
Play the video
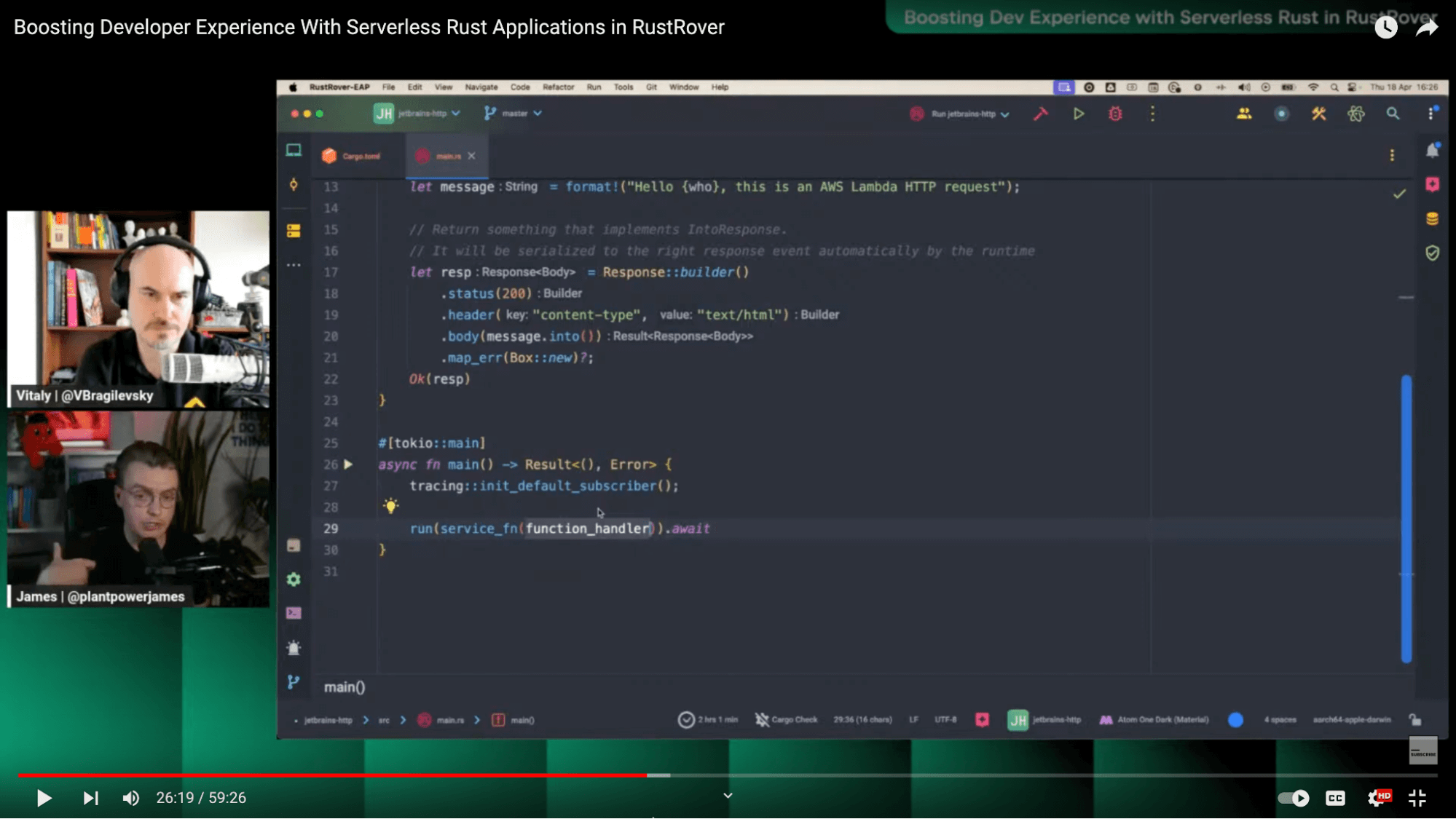coord(44,798)
